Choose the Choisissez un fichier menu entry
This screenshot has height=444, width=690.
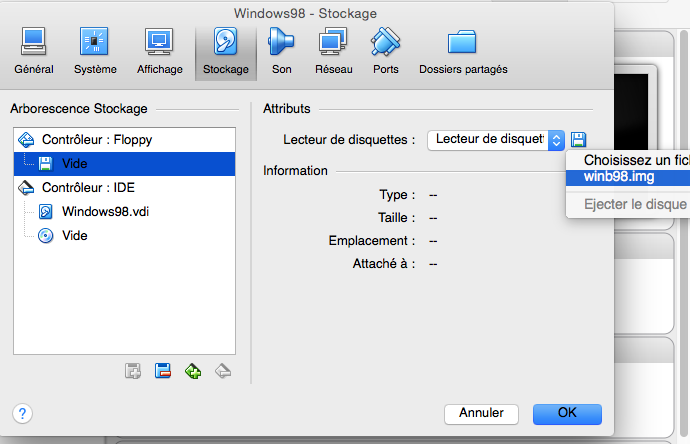click(628, 160)
